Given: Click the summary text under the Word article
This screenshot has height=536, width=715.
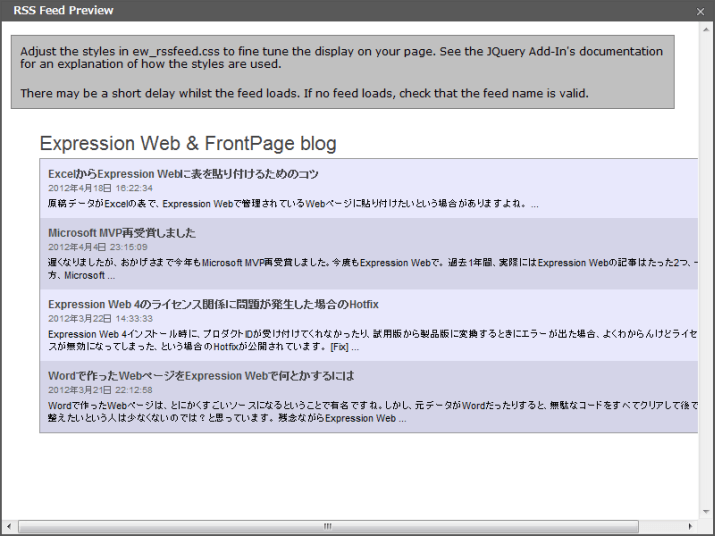Looking at the screenshot, I should pos(373,412).
